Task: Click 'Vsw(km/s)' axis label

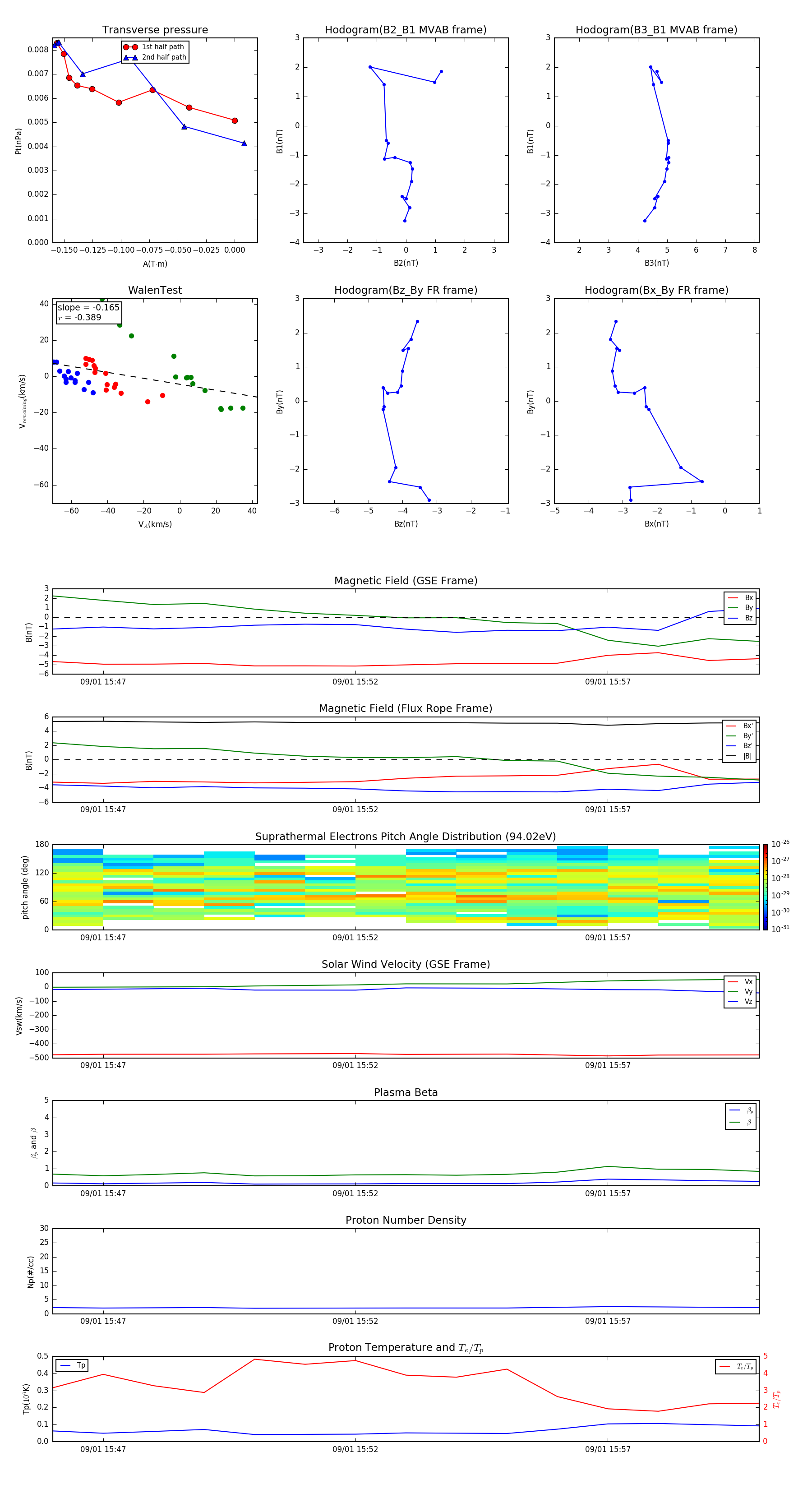Action: point(18,1016)
